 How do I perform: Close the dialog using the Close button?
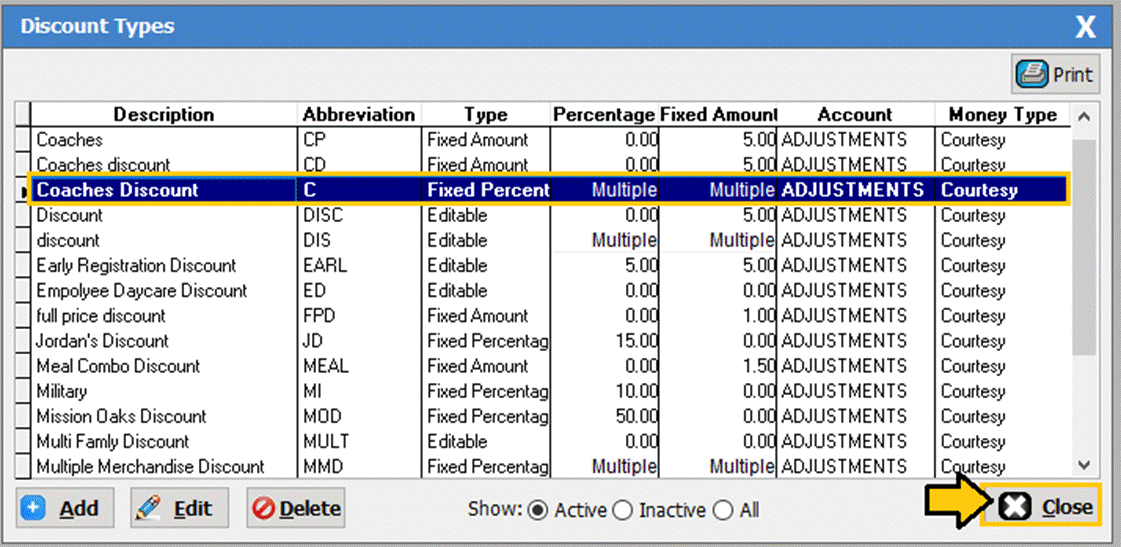1042,507
